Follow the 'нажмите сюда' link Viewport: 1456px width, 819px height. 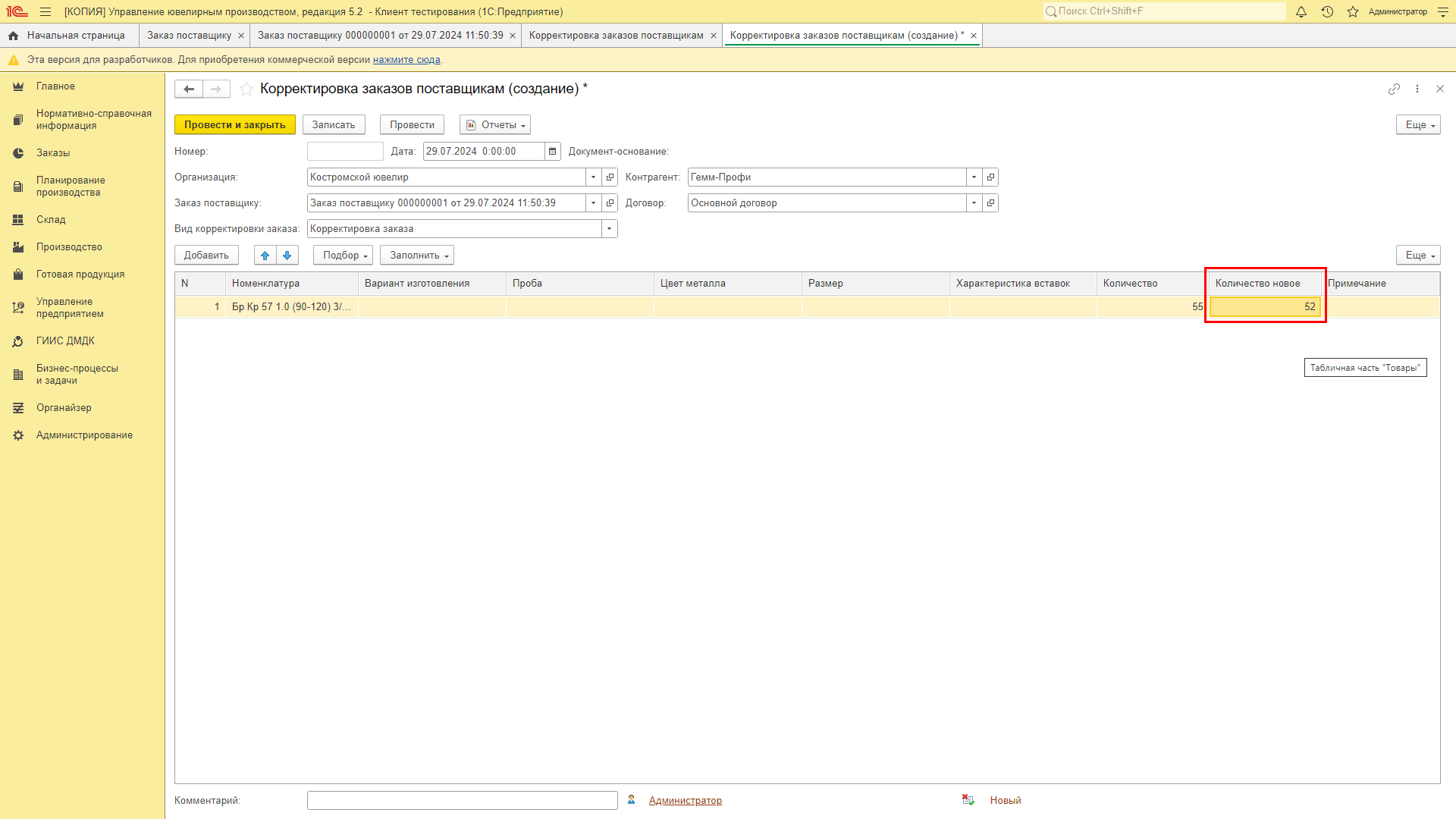pos(406,60)
